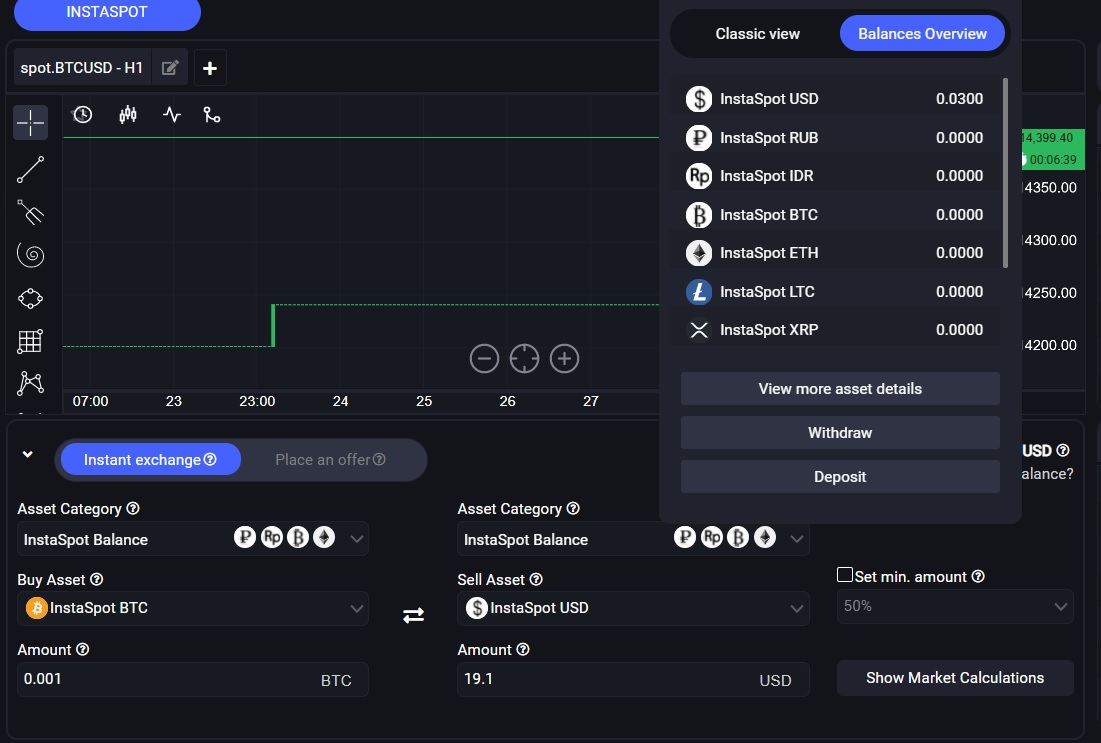This screenshot has height=743, width=1101.
Task: Click the Withdraw button
Action: [x=840, y=433]
